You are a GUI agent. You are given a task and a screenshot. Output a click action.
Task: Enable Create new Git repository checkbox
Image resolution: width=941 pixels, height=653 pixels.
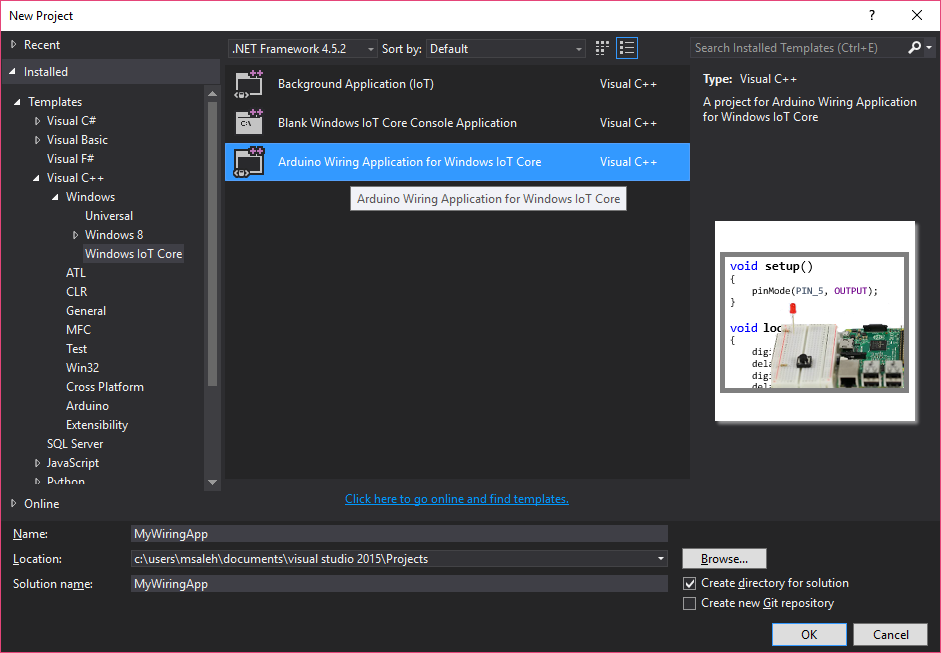[690, 603]
